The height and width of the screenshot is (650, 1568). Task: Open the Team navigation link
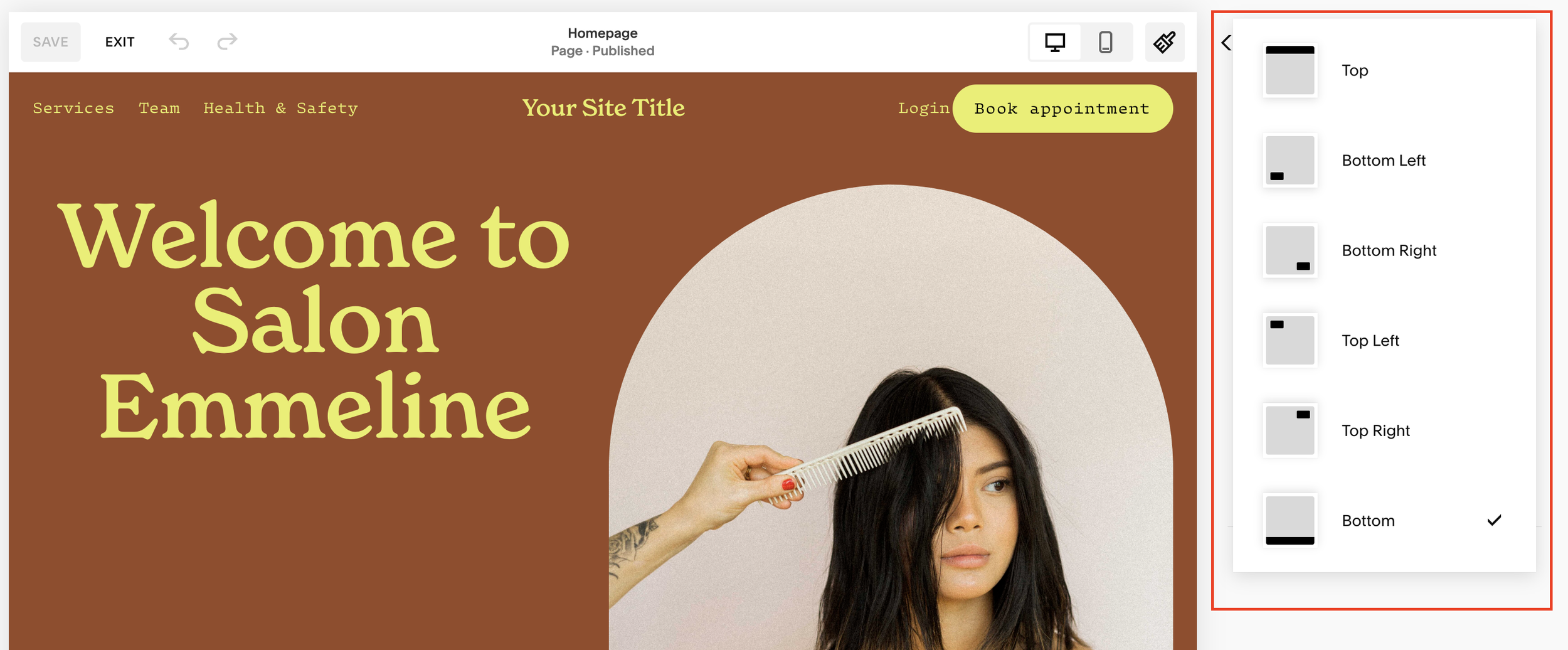pyautogui.click(x=159, y=108)
